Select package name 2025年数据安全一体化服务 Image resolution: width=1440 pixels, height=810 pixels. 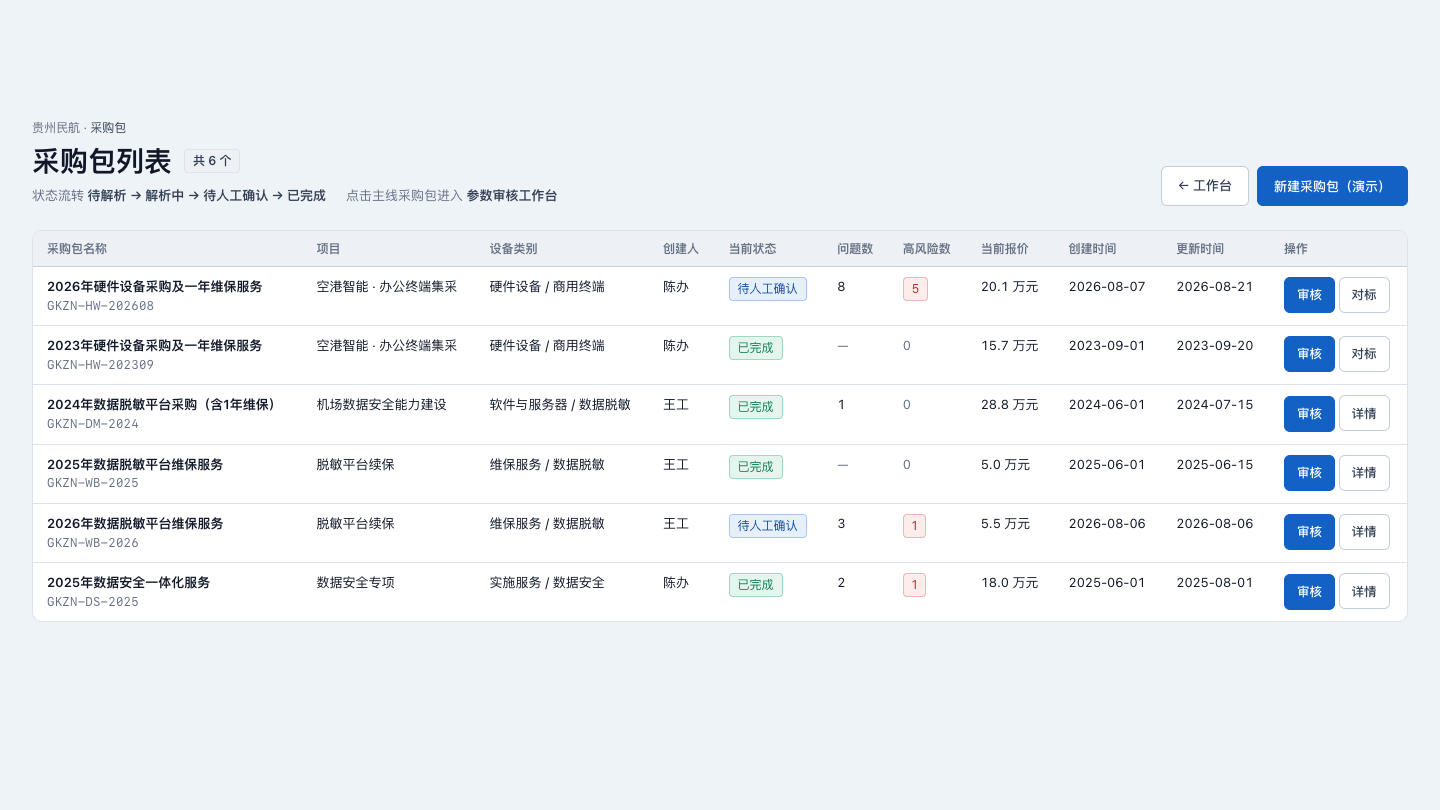click(129, 583)
